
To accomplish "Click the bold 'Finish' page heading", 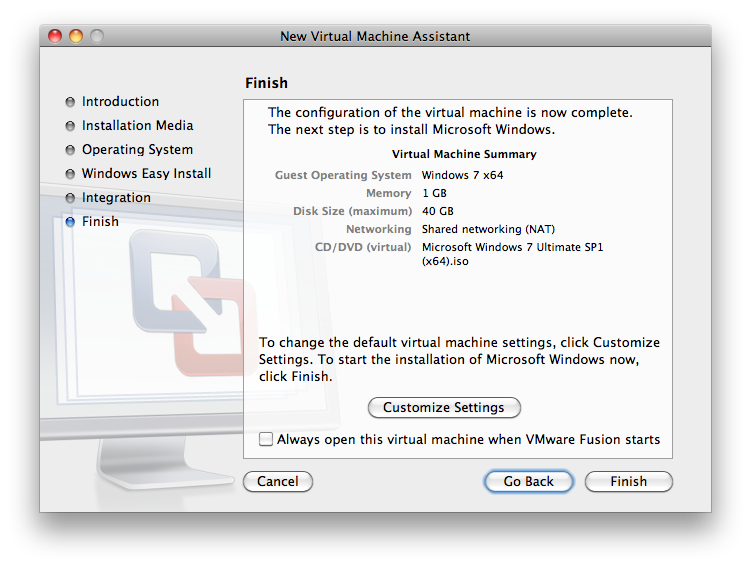I will pyautogui.click(x=267, y=83).
